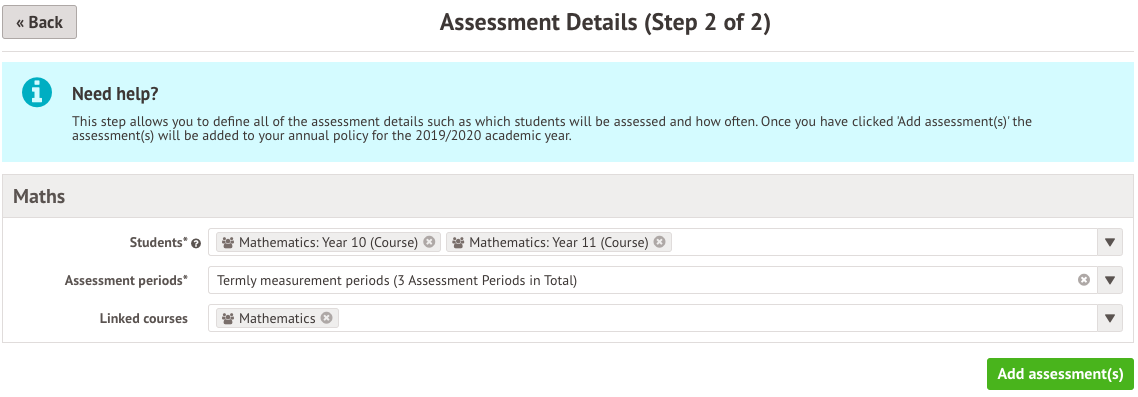Click inside the Linked courses field
The image size is (1138, 397).
point(715,318)
